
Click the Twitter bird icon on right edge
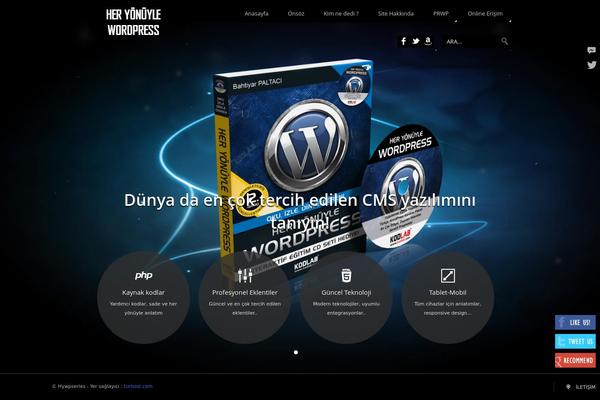click(592, 65)
